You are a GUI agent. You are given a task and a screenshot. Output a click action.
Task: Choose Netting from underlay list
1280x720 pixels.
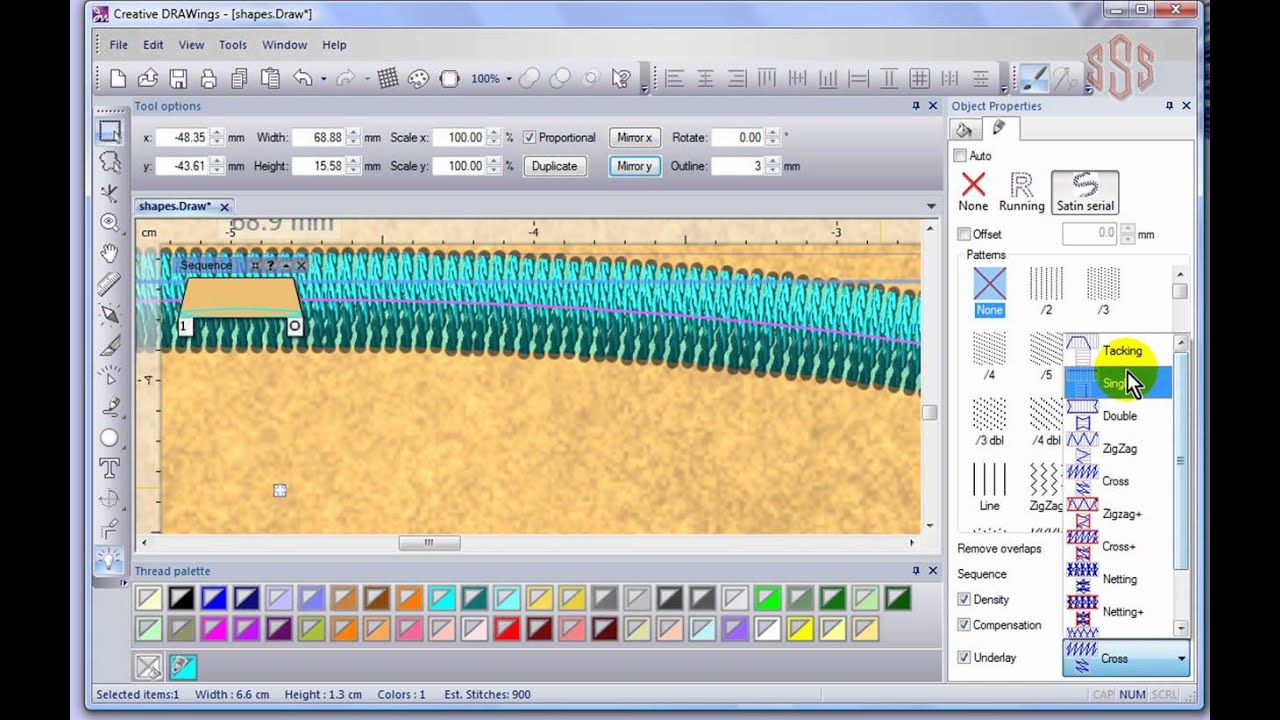(1118, 579)
